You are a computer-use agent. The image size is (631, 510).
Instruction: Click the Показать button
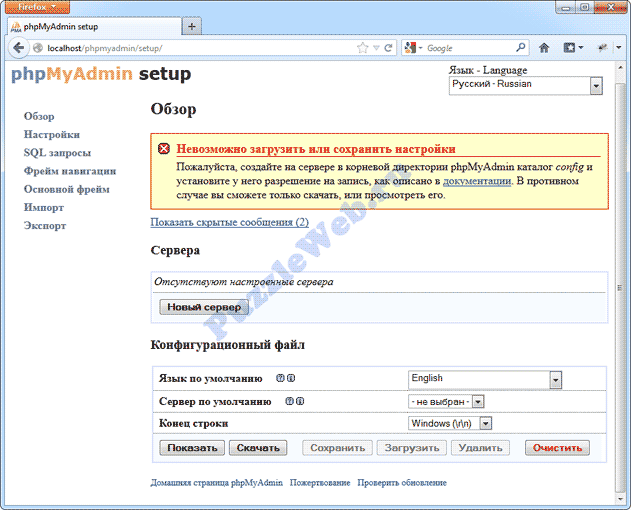point(192,448)
